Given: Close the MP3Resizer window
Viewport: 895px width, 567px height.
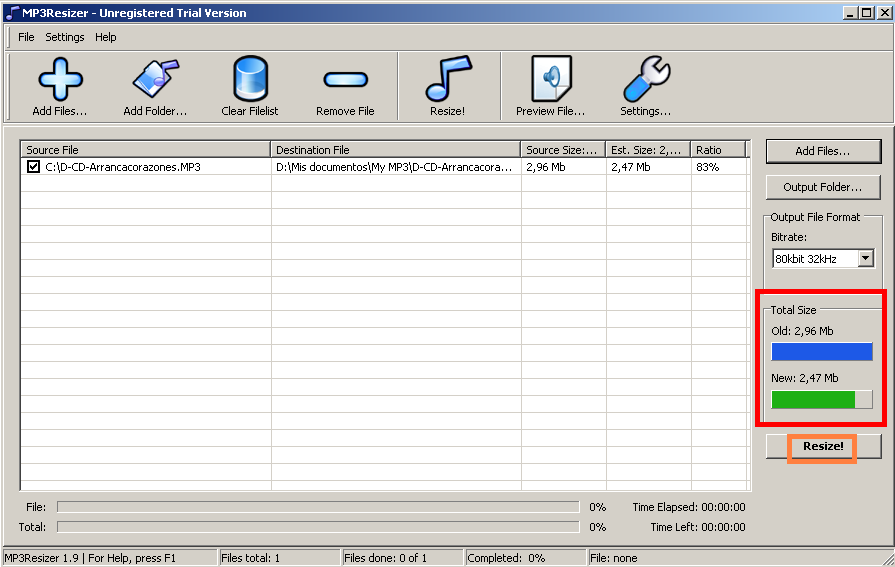Looking at the screenshot, I should click(885, 13).
